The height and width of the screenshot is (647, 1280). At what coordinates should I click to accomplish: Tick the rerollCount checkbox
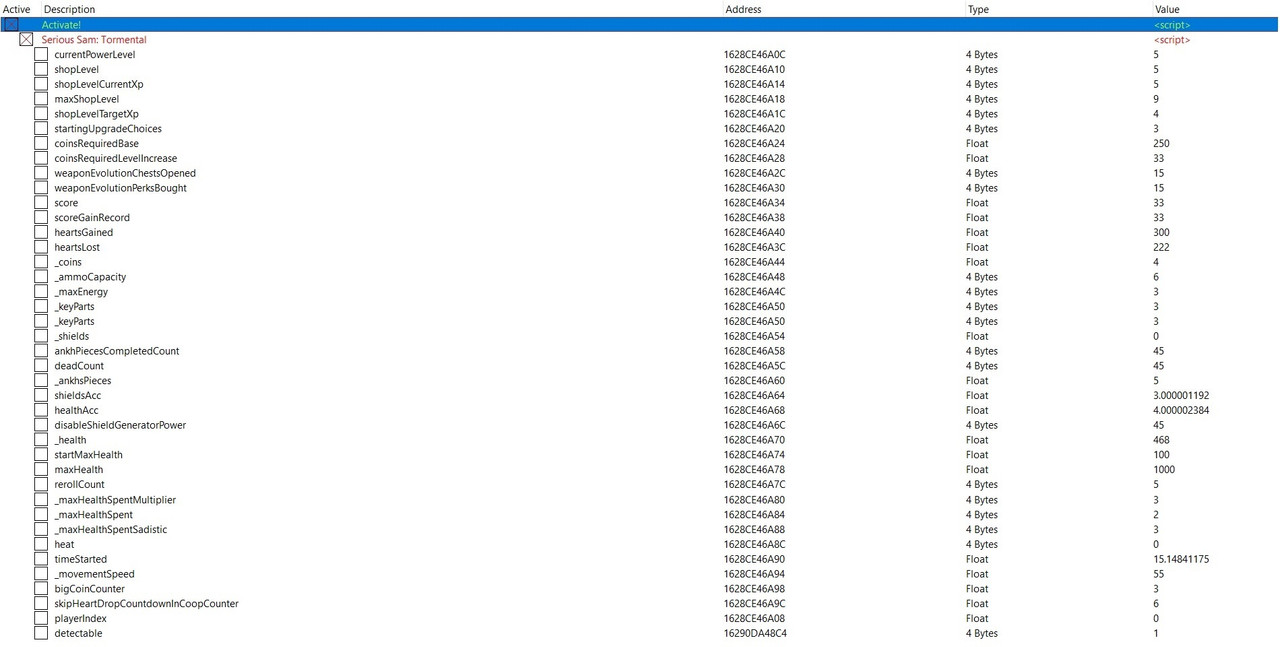pos(41,484)
